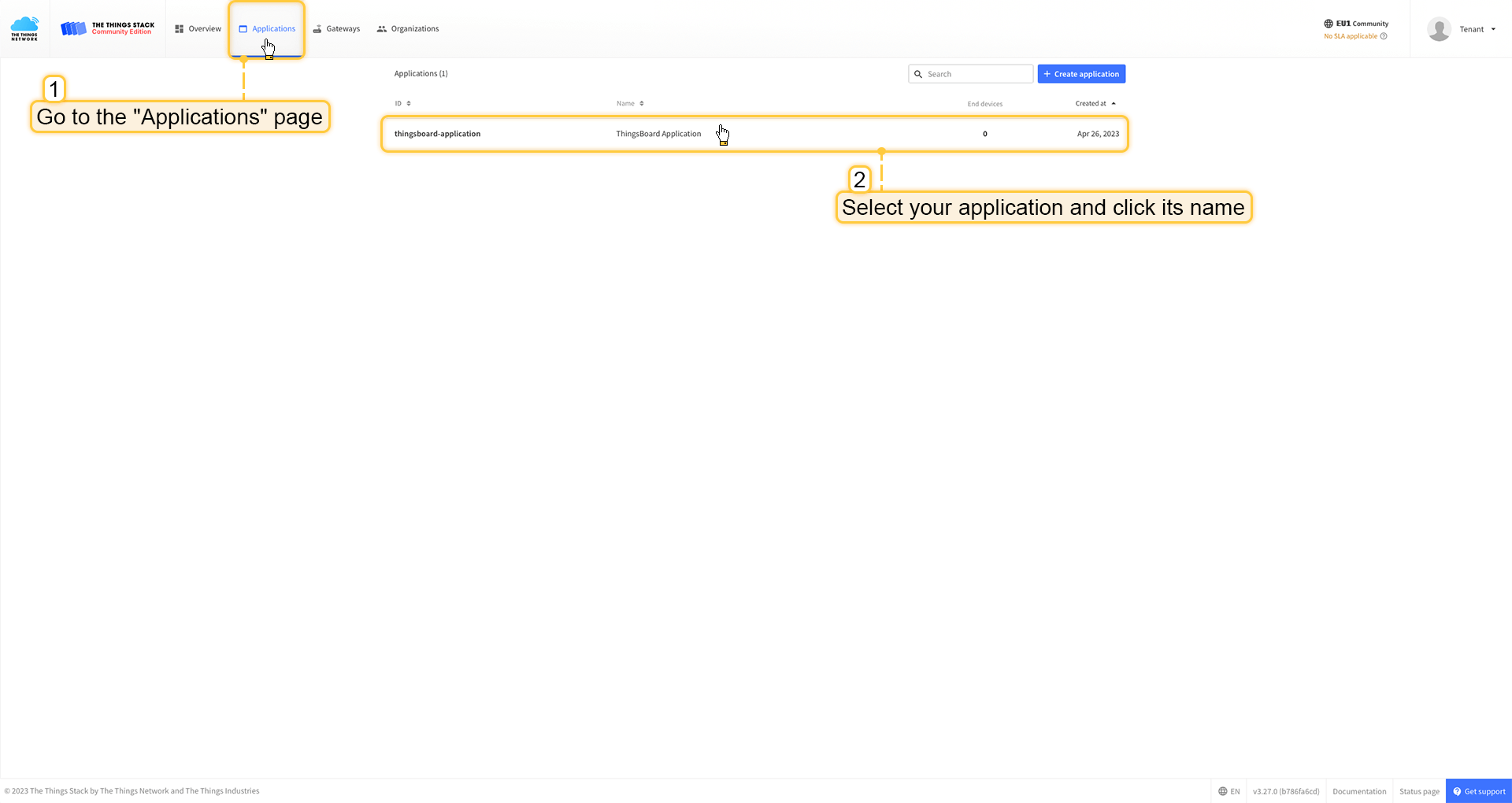
Task: Click the SLA help question icon
Action: click(1384, 36)
